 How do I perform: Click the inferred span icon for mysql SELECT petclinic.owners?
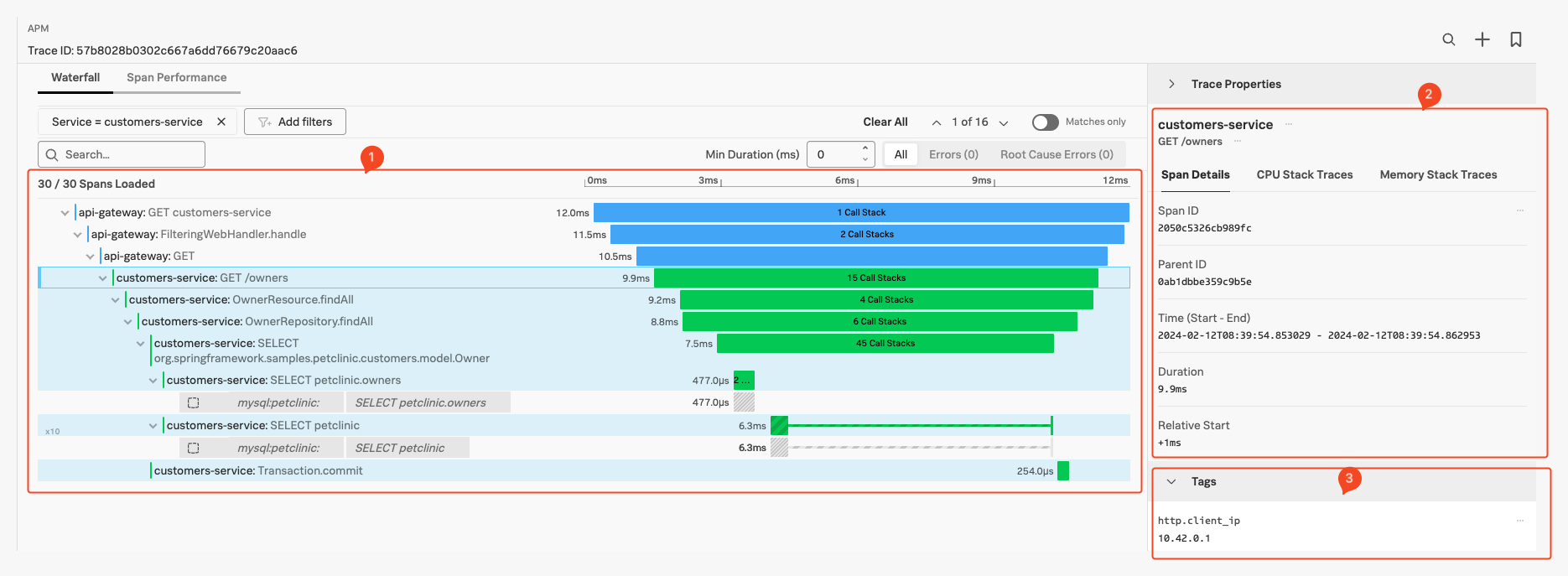[x=194, y=402]
